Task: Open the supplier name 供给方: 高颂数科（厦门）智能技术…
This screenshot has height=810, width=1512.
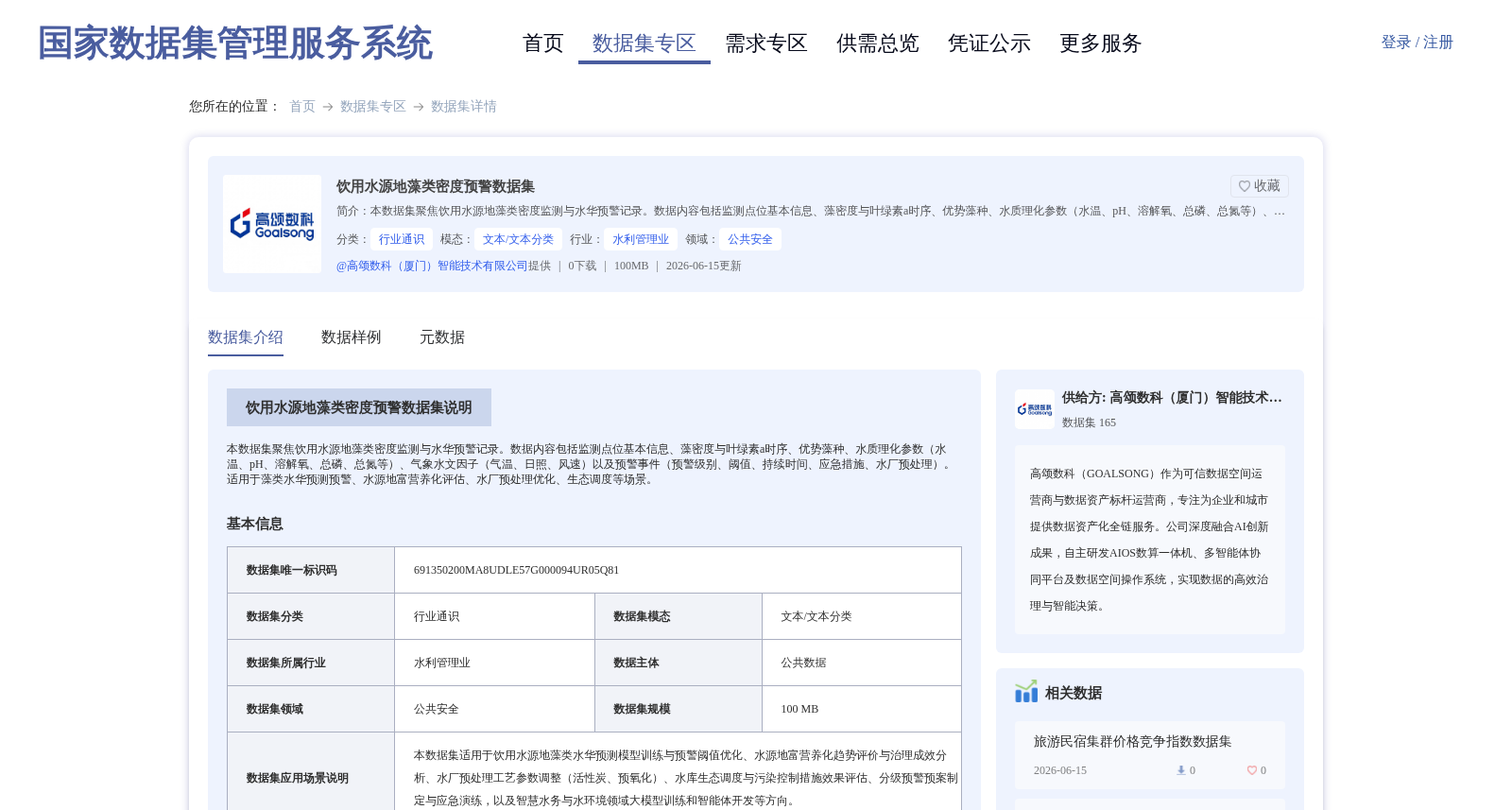Action: 1172,398
